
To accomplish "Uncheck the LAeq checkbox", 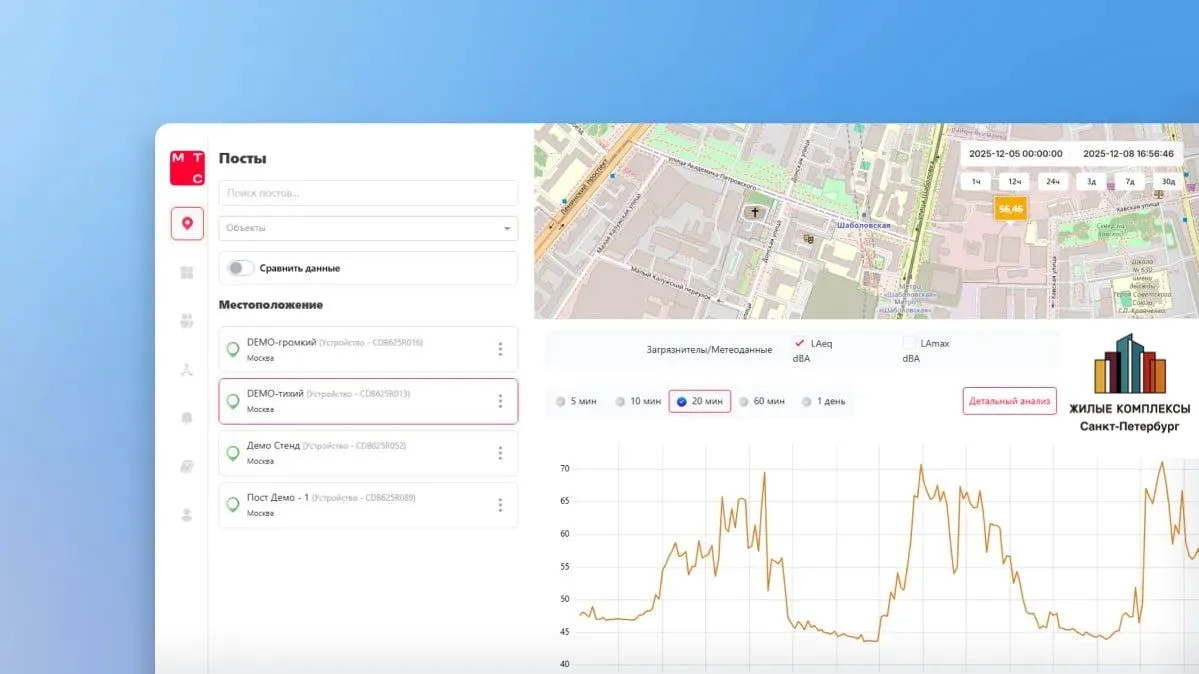I will click(x=799, y=343).
